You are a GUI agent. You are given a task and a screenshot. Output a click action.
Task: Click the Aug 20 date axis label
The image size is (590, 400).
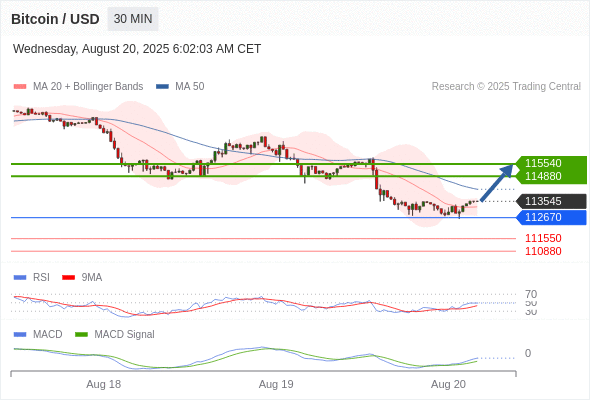(448, 384)
